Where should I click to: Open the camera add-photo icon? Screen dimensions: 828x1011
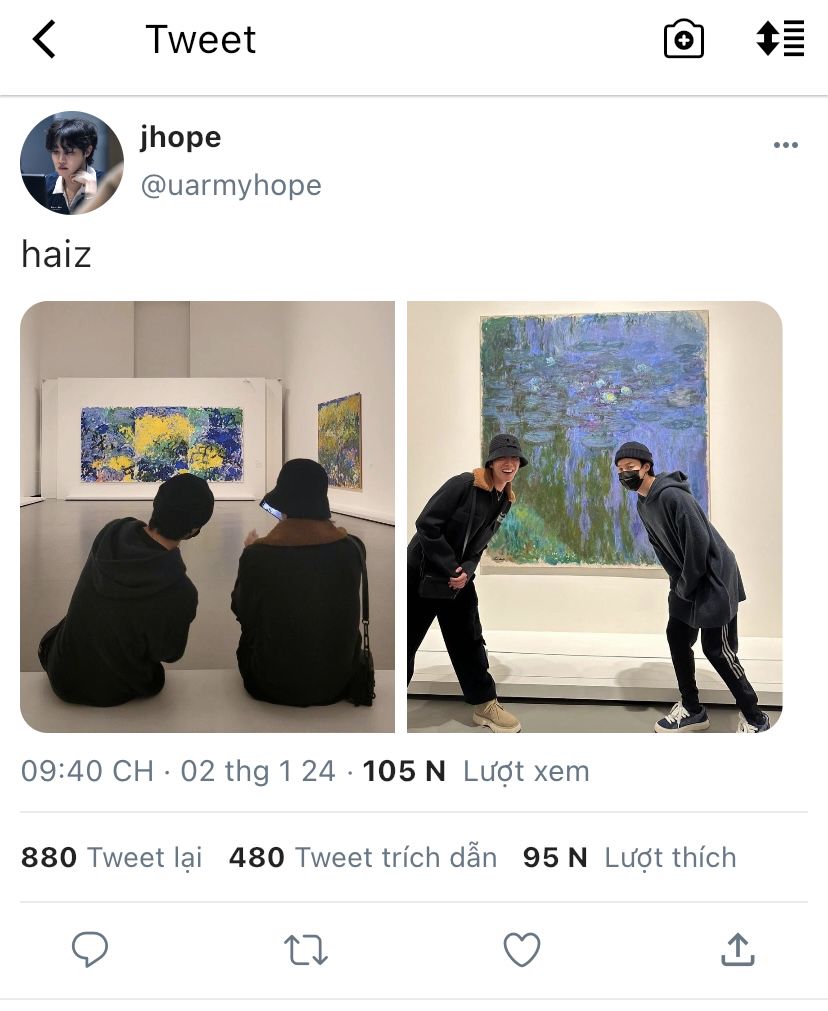(684, 39)
